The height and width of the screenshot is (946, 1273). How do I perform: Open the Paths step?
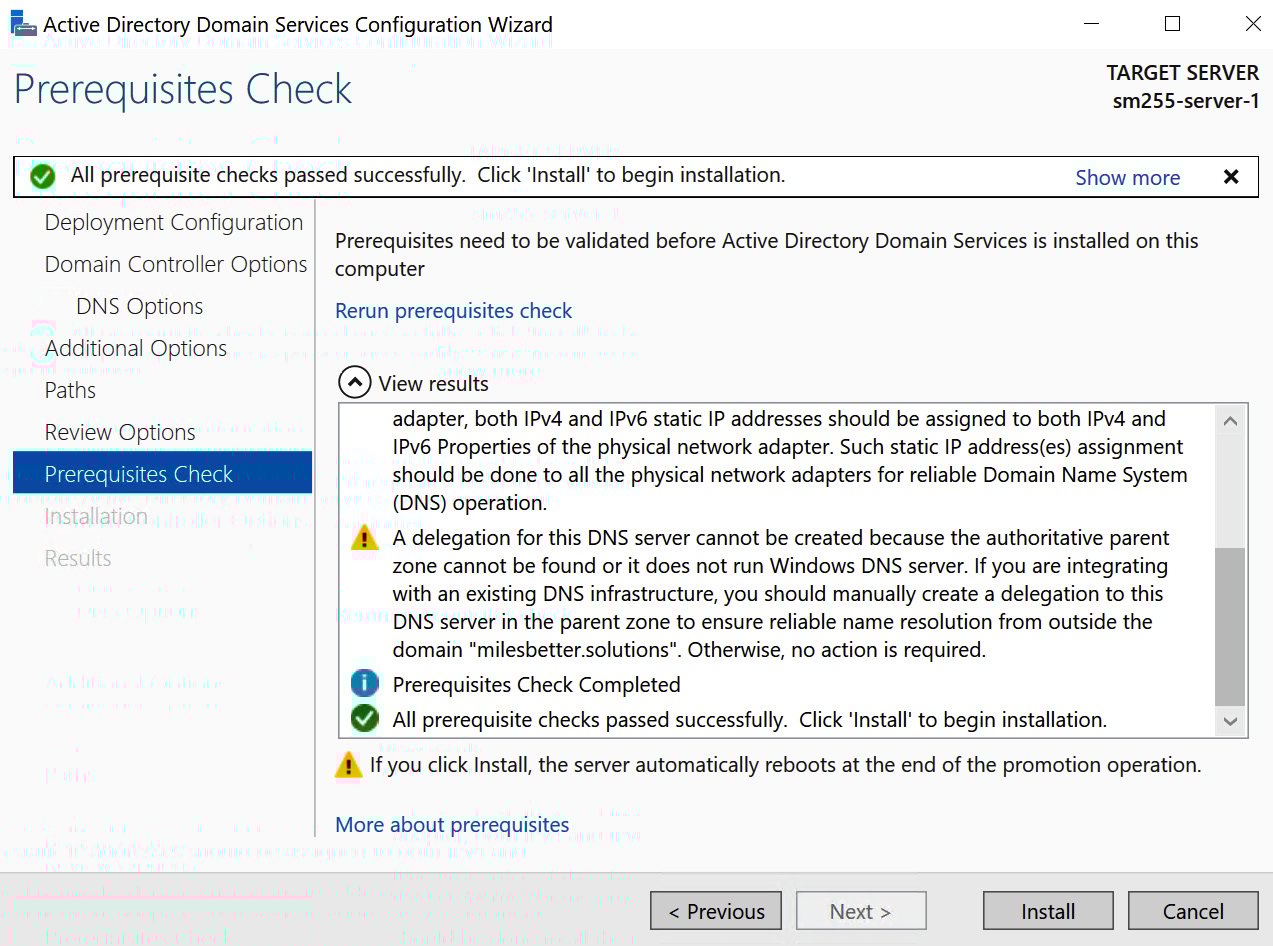pos(70,391)
